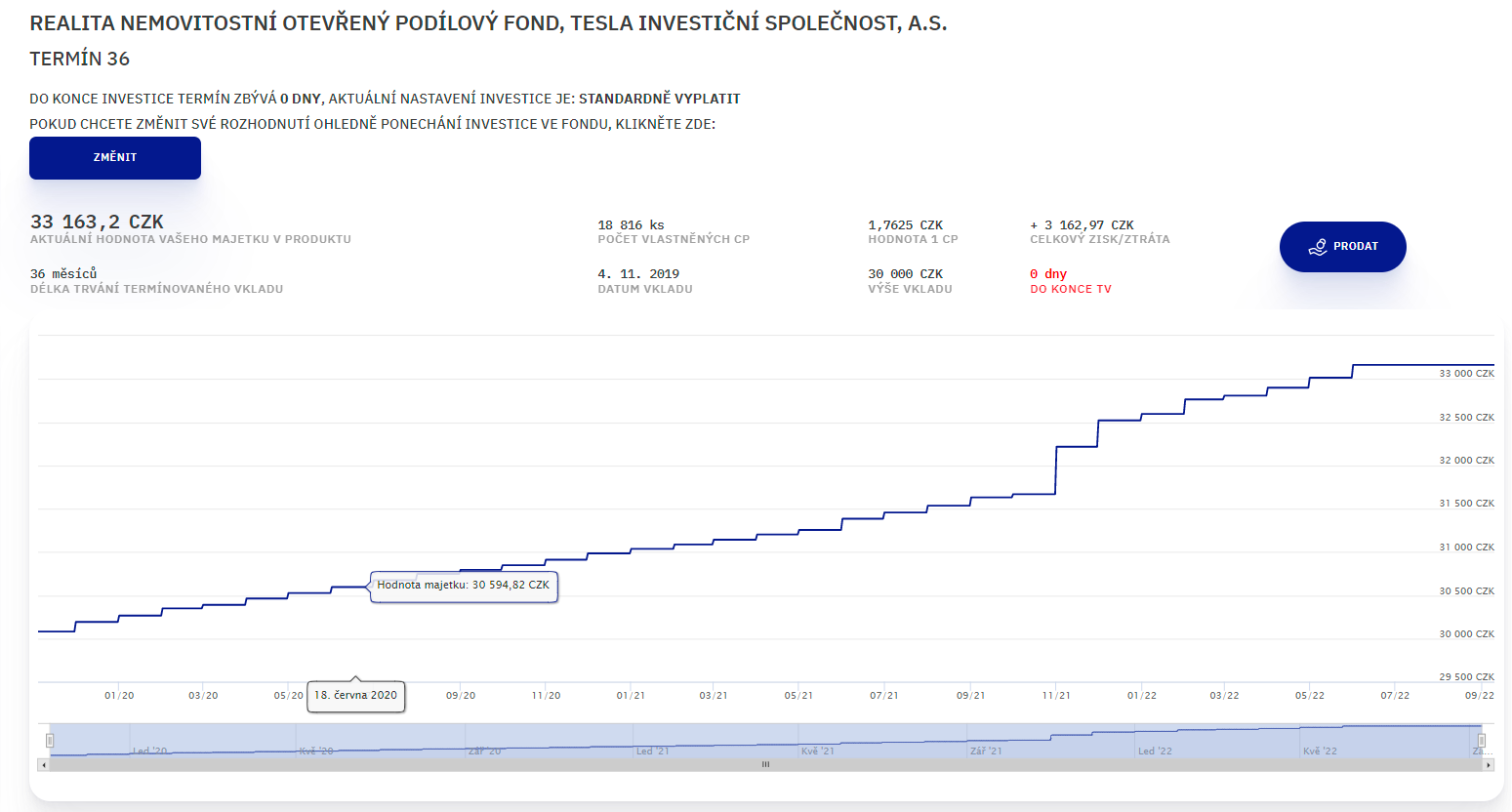Image resolution: width=1512 pixels, height=812 pixels.
Task: Click the 30 000 CZK y-axis label
Action: click(1466, 634)
